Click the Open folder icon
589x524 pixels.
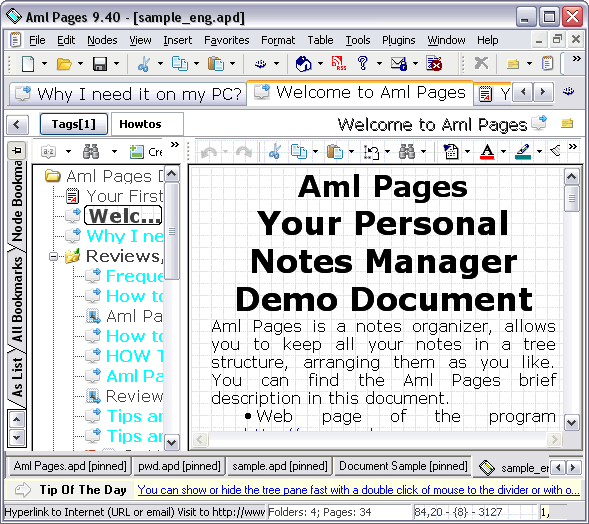[x=64, y=63]
